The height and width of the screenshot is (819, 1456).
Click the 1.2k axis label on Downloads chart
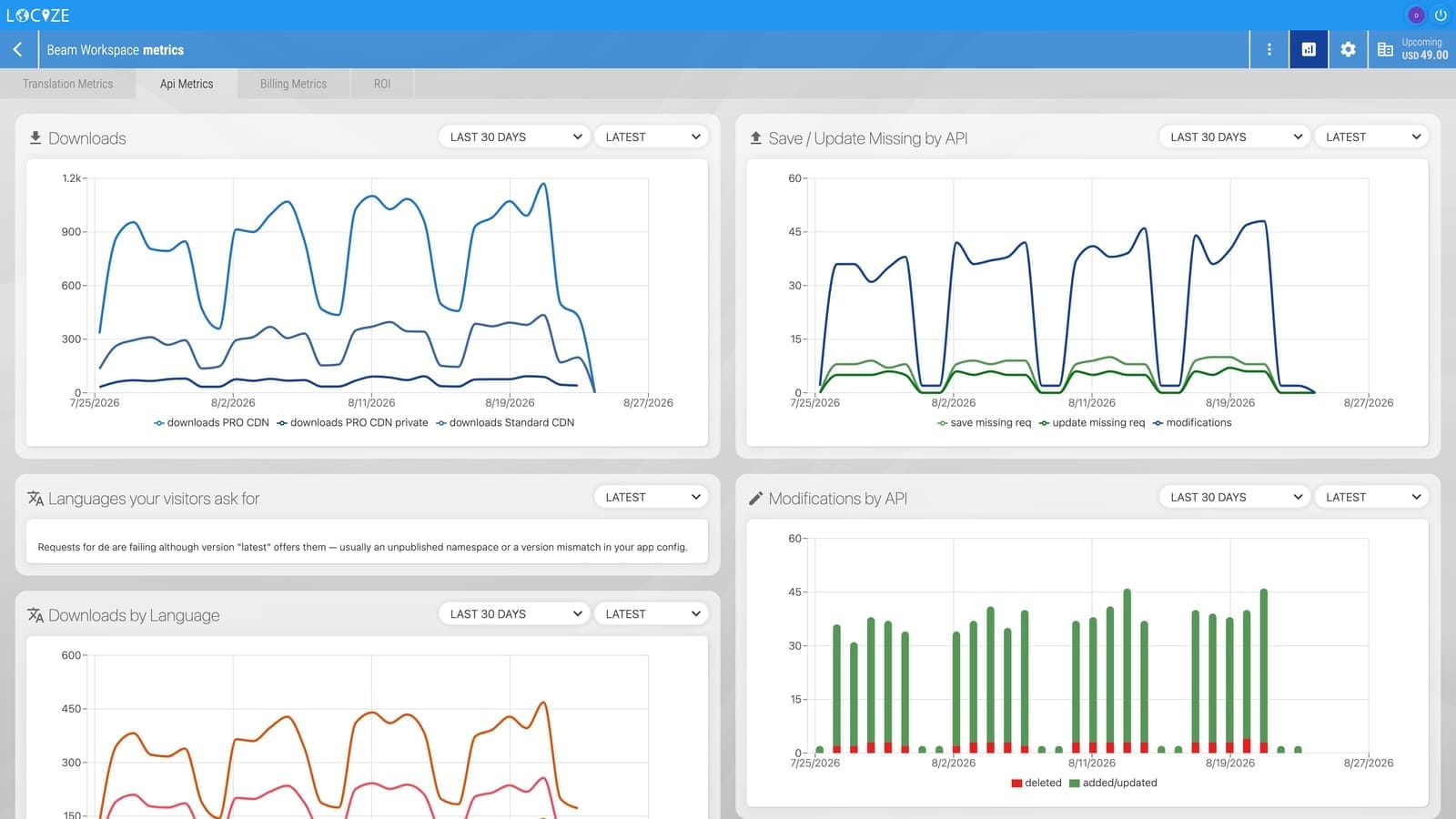coord(72,178)
